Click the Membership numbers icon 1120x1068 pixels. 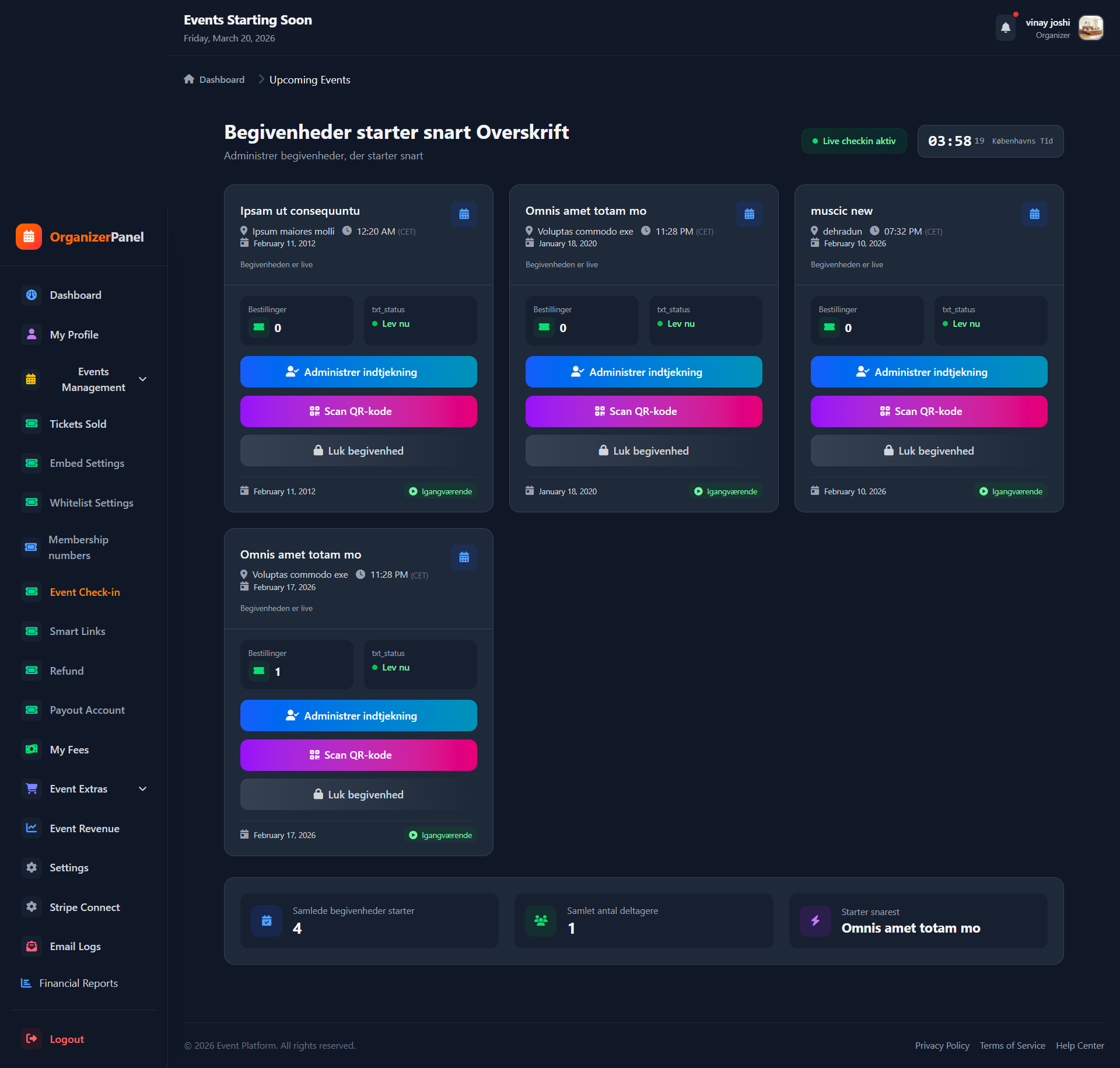tap(32, 547)
